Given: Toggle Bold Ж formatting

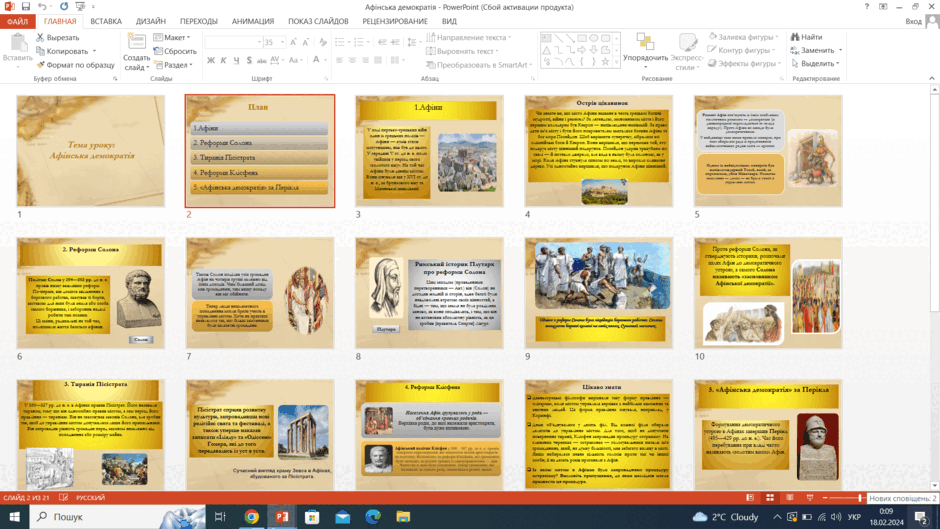Looking at the screenshot, I should coord(210,60).
